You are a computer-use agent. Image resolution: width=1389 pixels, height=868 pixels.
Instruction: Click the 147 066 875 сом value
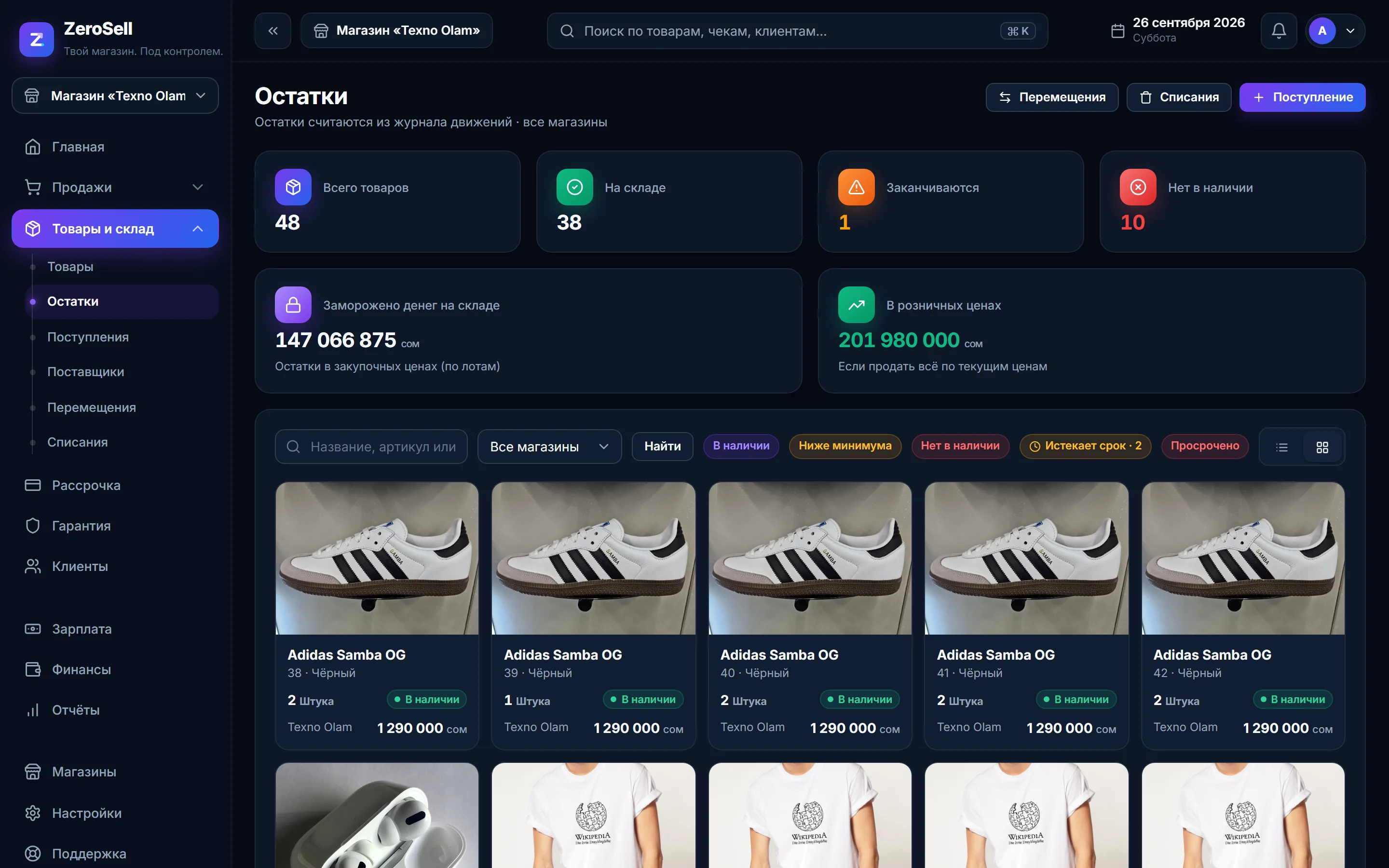tap(347, 340)
